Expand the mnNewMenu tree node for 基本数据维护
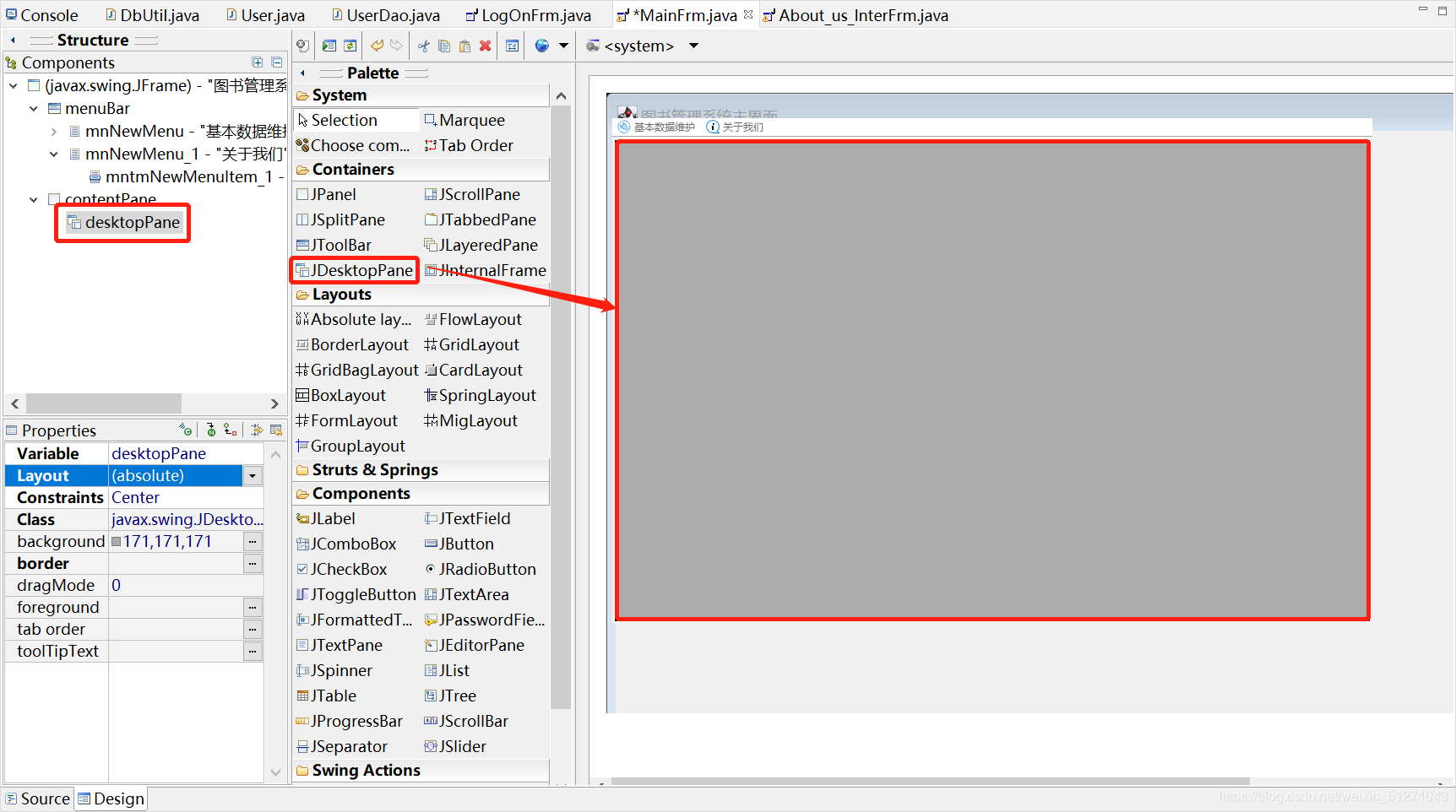The width and height of the screenshot is (1456, 812). pyautogui.click(x=53, y=131)
